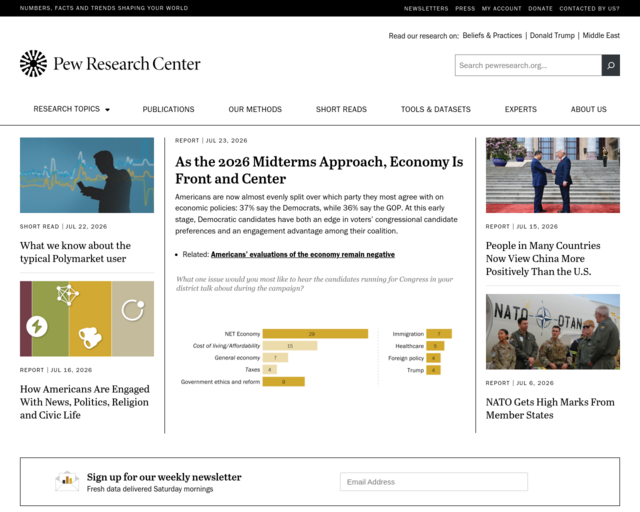Open Tools & Datasets menu item
Image resolution: width=640 pixels, height=512 pixels.
436,109
